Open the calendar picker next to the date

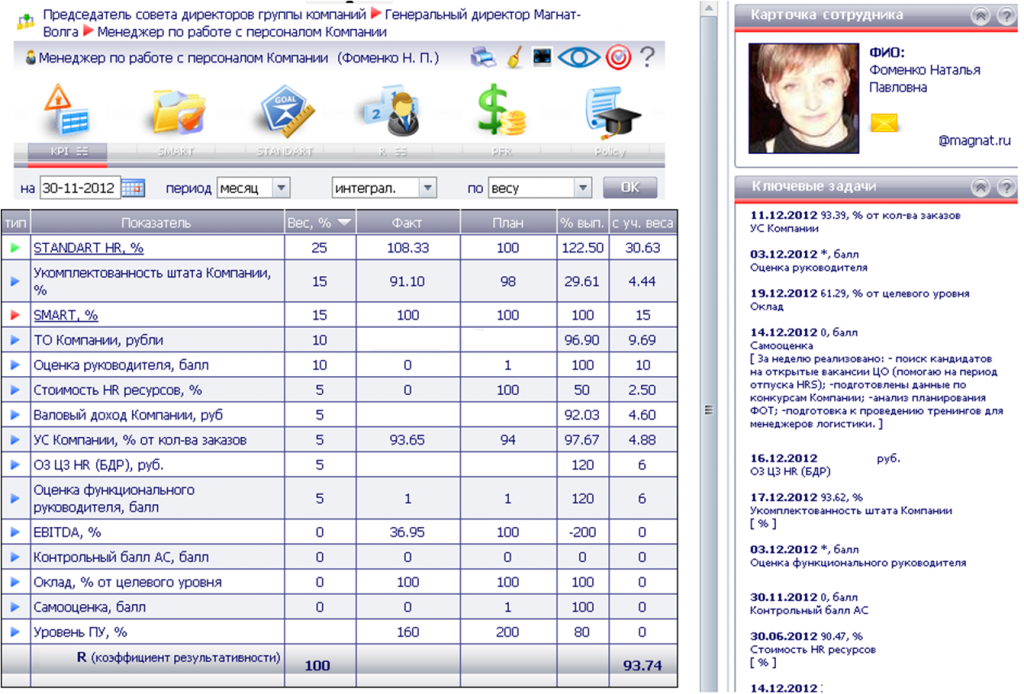(133, 188)
